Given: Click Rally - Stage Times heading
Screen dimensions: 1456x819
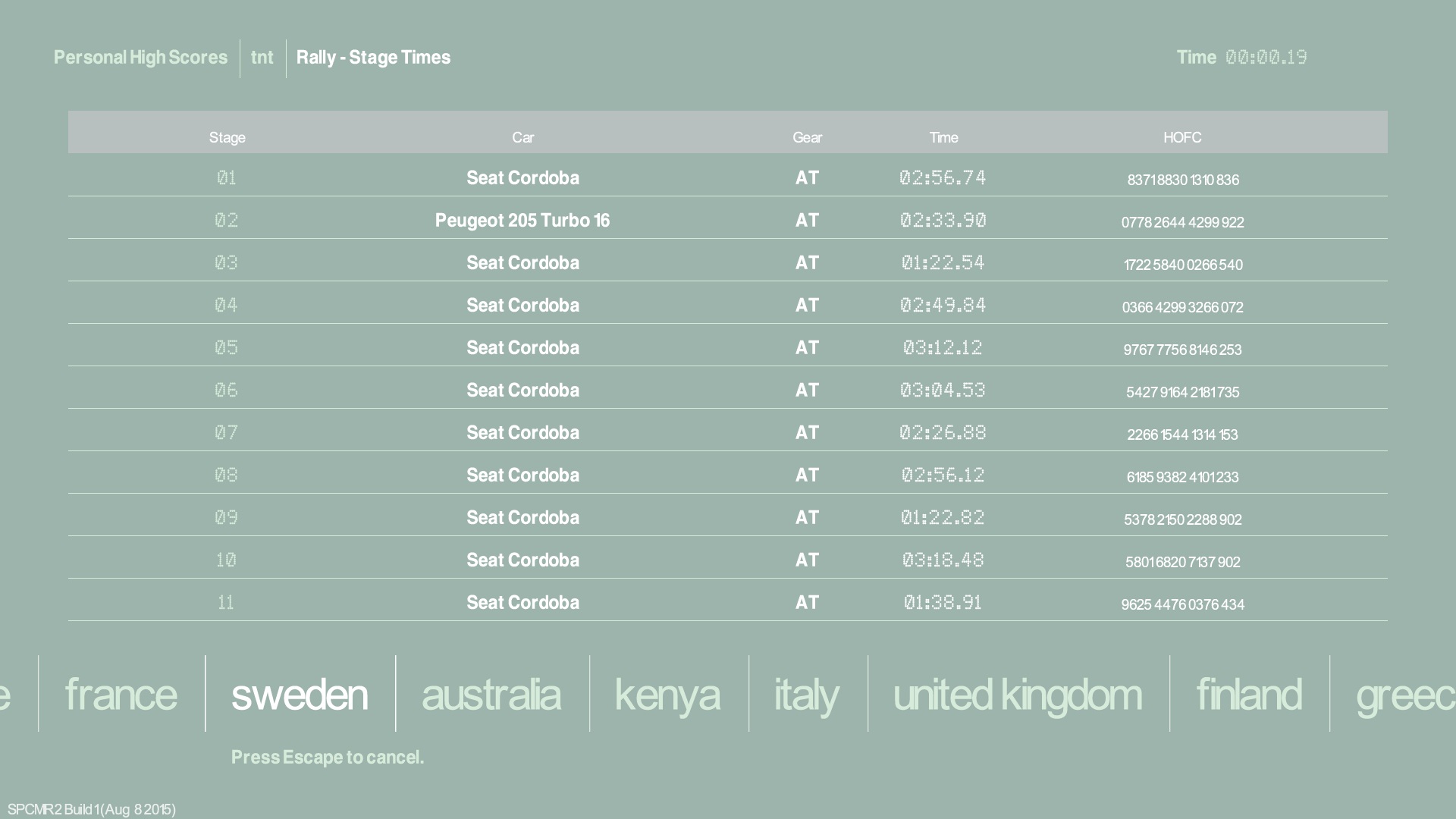Looking at the screenshot, I should coord(373,58).
